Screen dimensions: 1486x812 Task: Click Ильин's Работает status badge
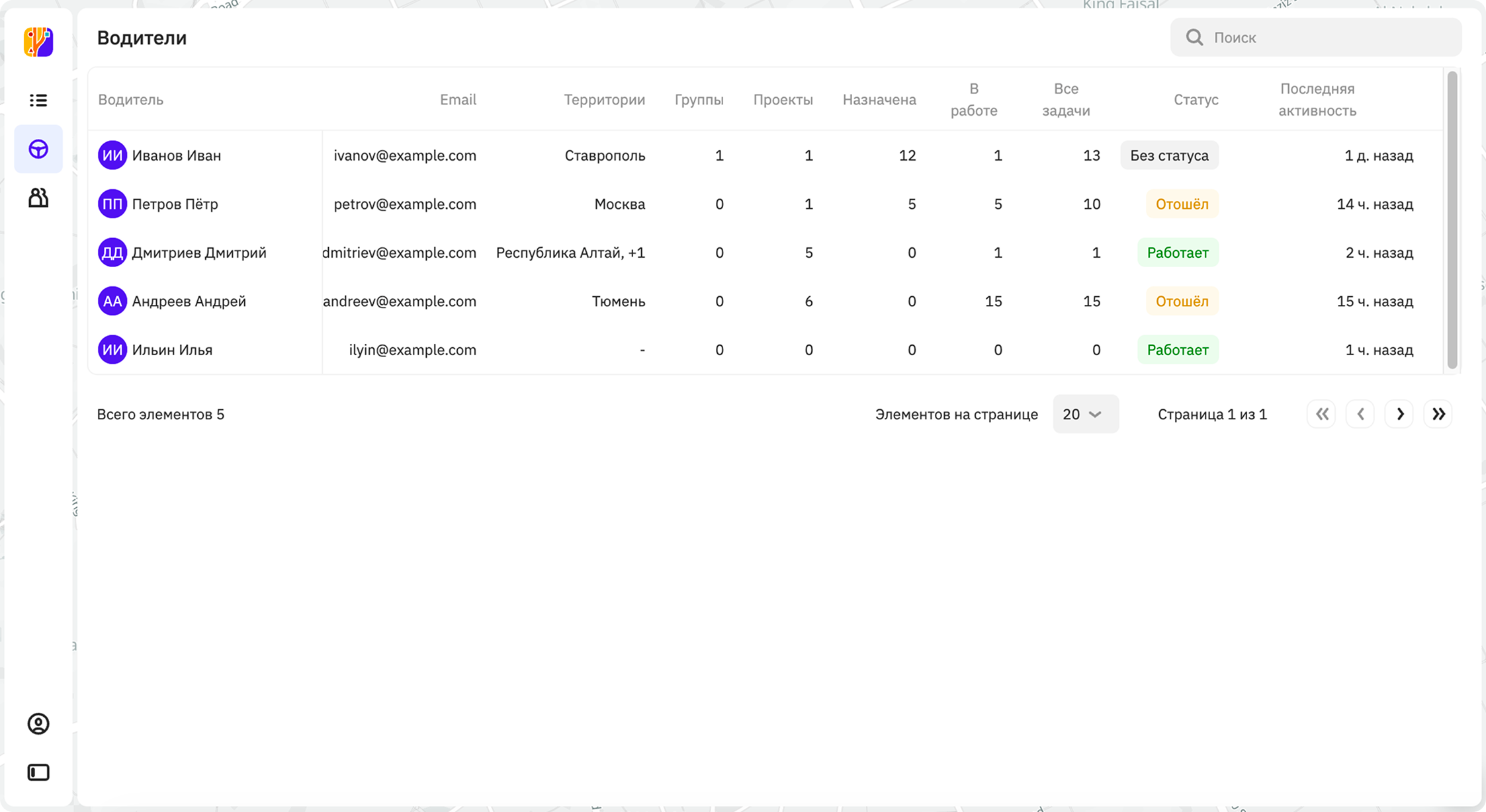click(x=1178, y=350)
